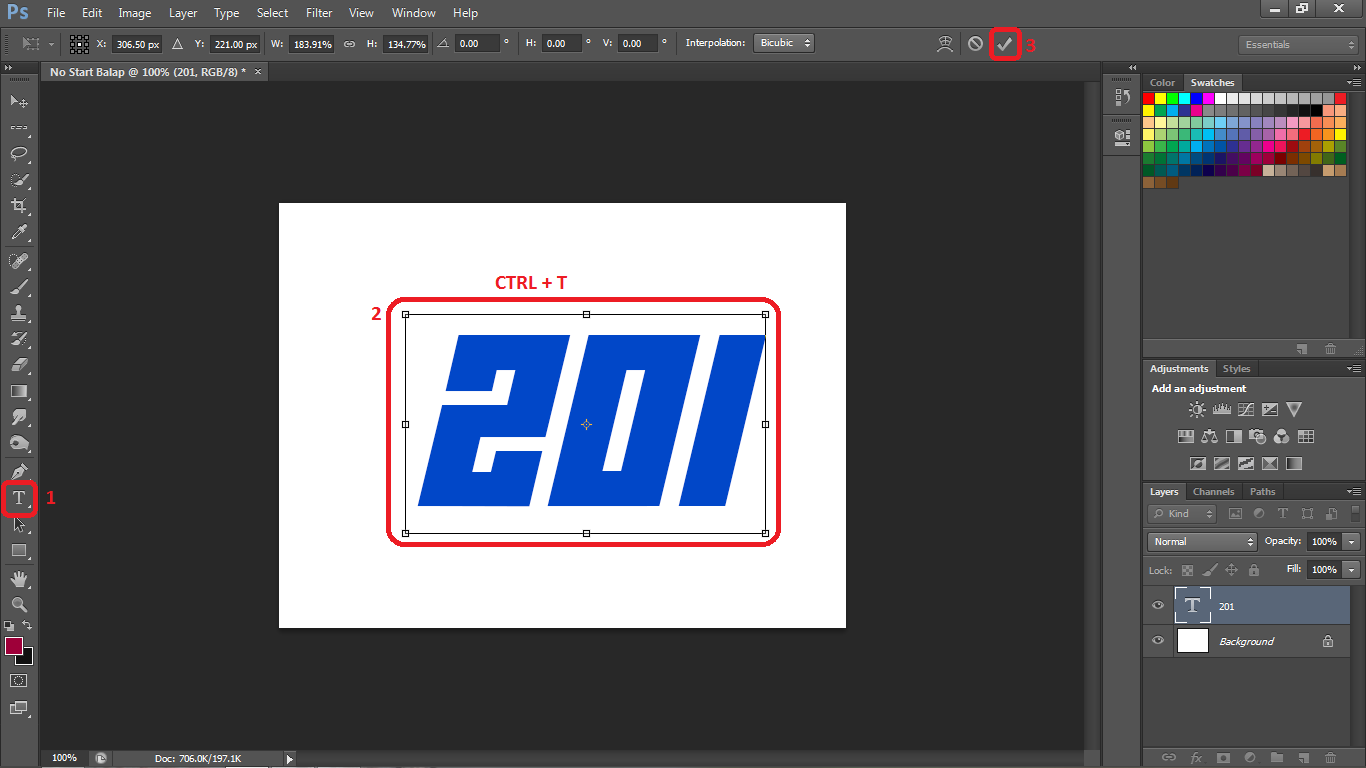Image resolution: width=1366 pixels, height=768 pixels.
Task: Add a layer style with fx
Action: 1195,758
